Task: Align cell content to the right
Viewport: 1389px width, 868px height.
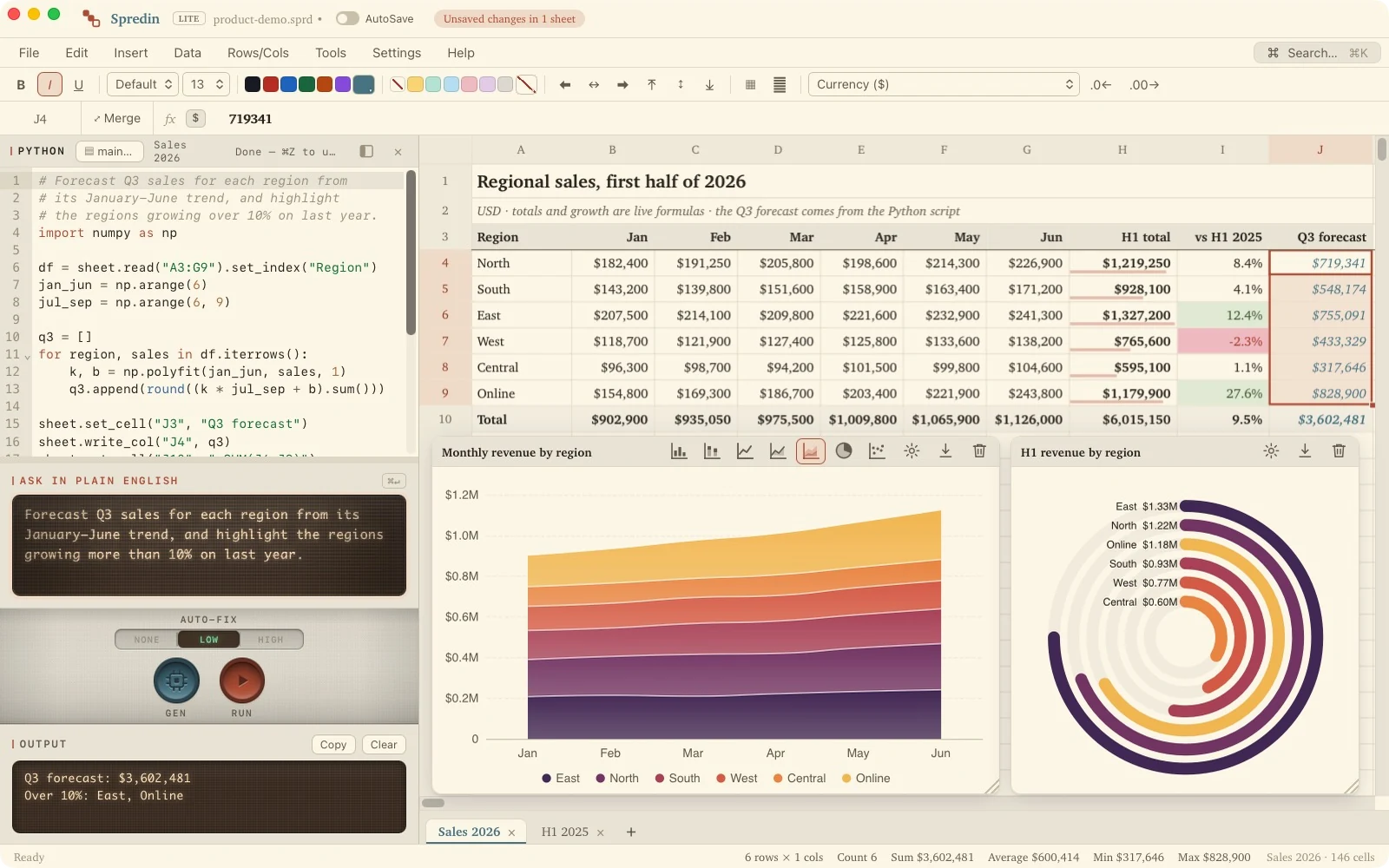Action: coord(622,84)
